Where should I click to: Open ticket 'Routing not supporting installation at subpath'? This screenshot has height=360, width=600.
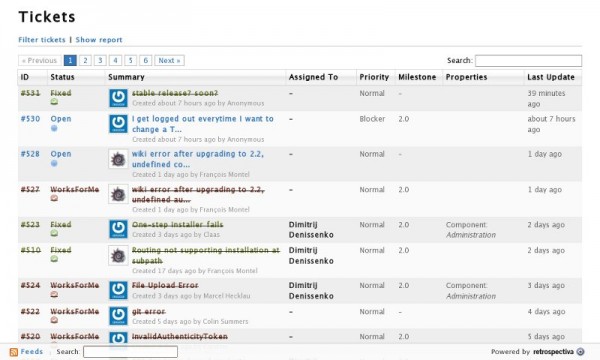point(206,256)
